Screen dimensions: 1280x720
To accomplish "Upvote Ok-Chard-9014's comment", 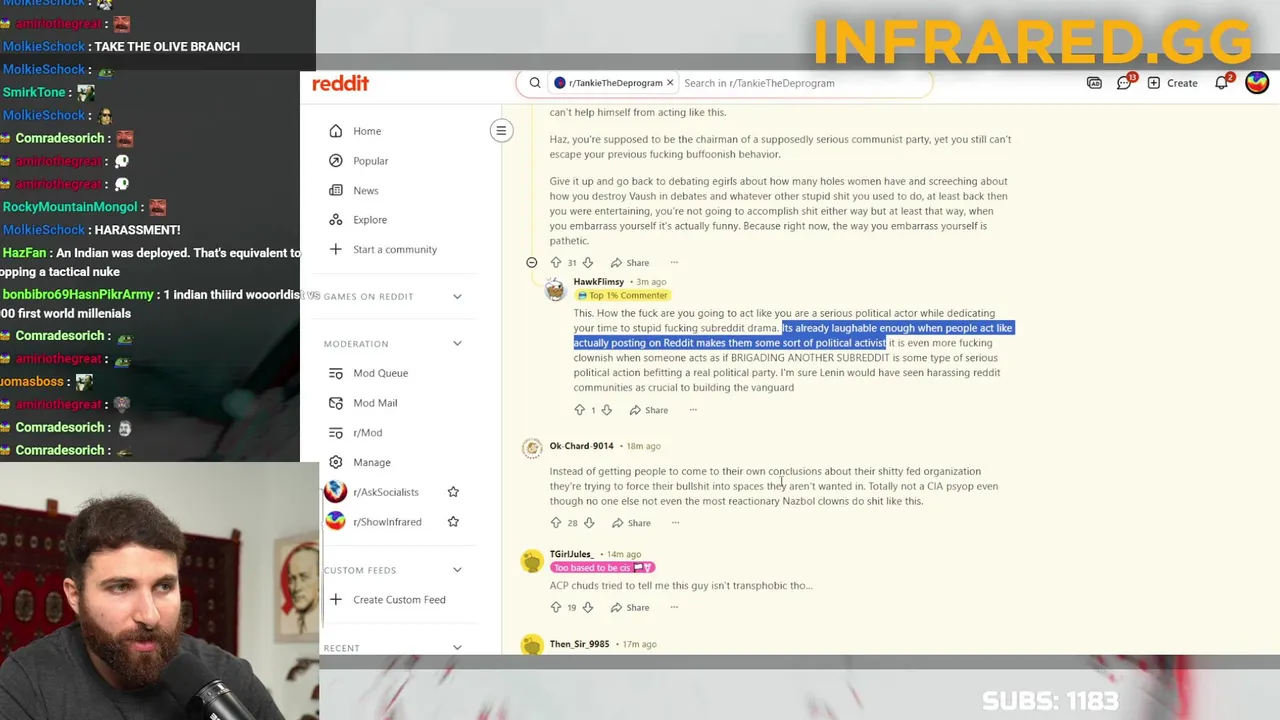I will click(x=556, y=523).
